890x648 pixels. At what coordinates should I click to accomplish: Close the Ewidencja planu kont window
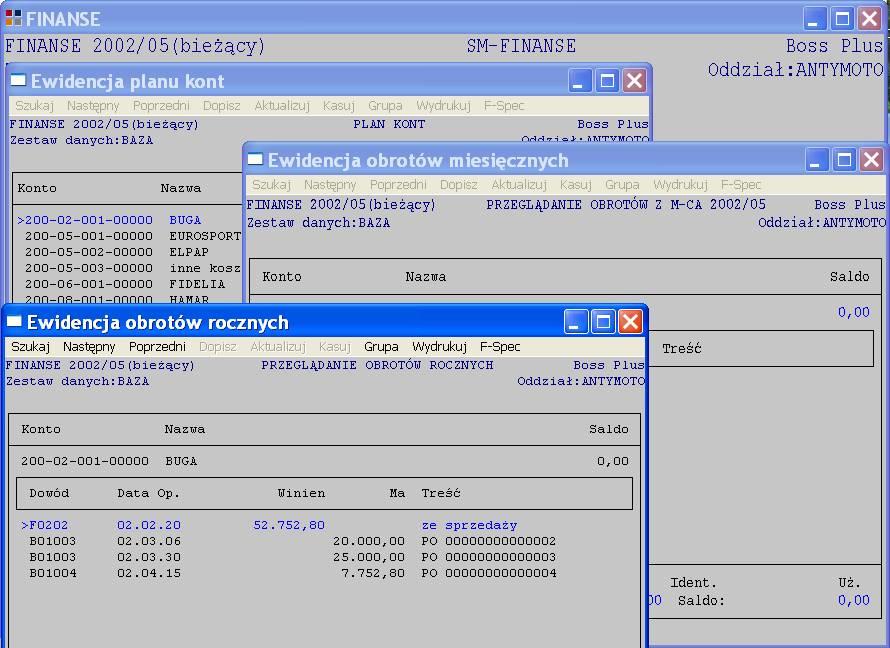pyautogui.click(x=634, y=81)
